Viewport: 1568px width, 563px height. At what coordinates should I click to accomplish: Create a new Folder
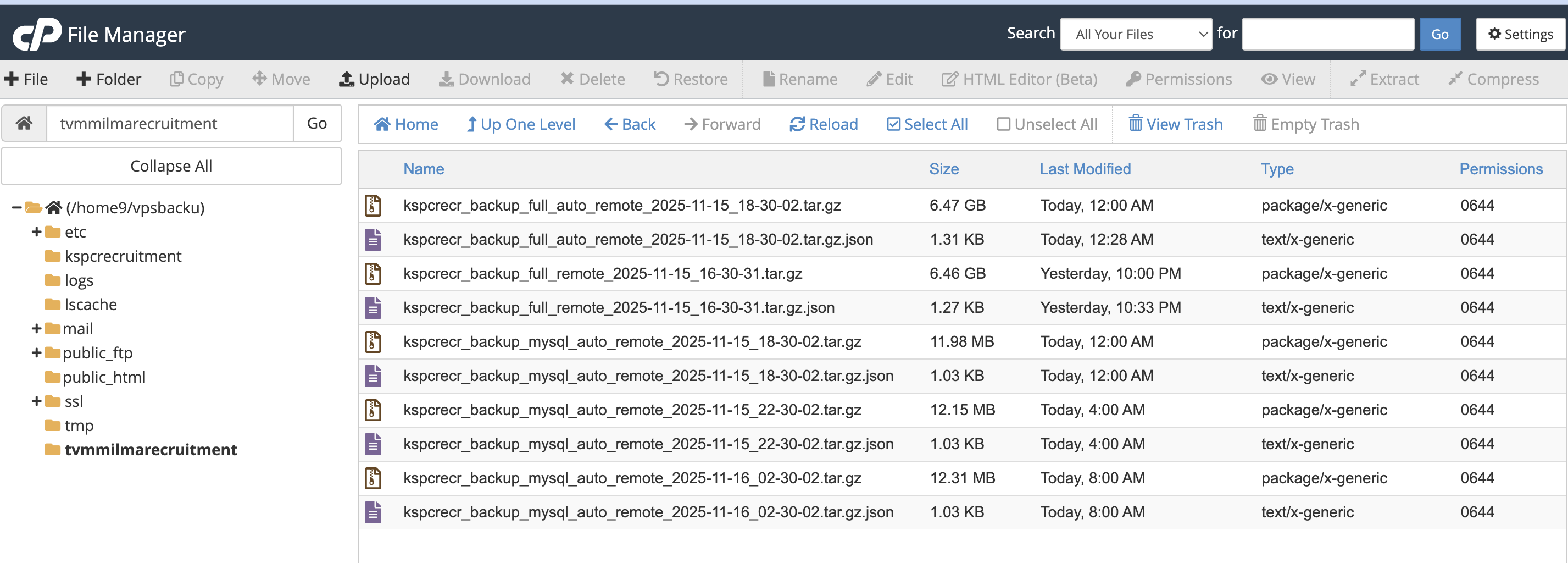pyautogui.click(x=108, y=79)
